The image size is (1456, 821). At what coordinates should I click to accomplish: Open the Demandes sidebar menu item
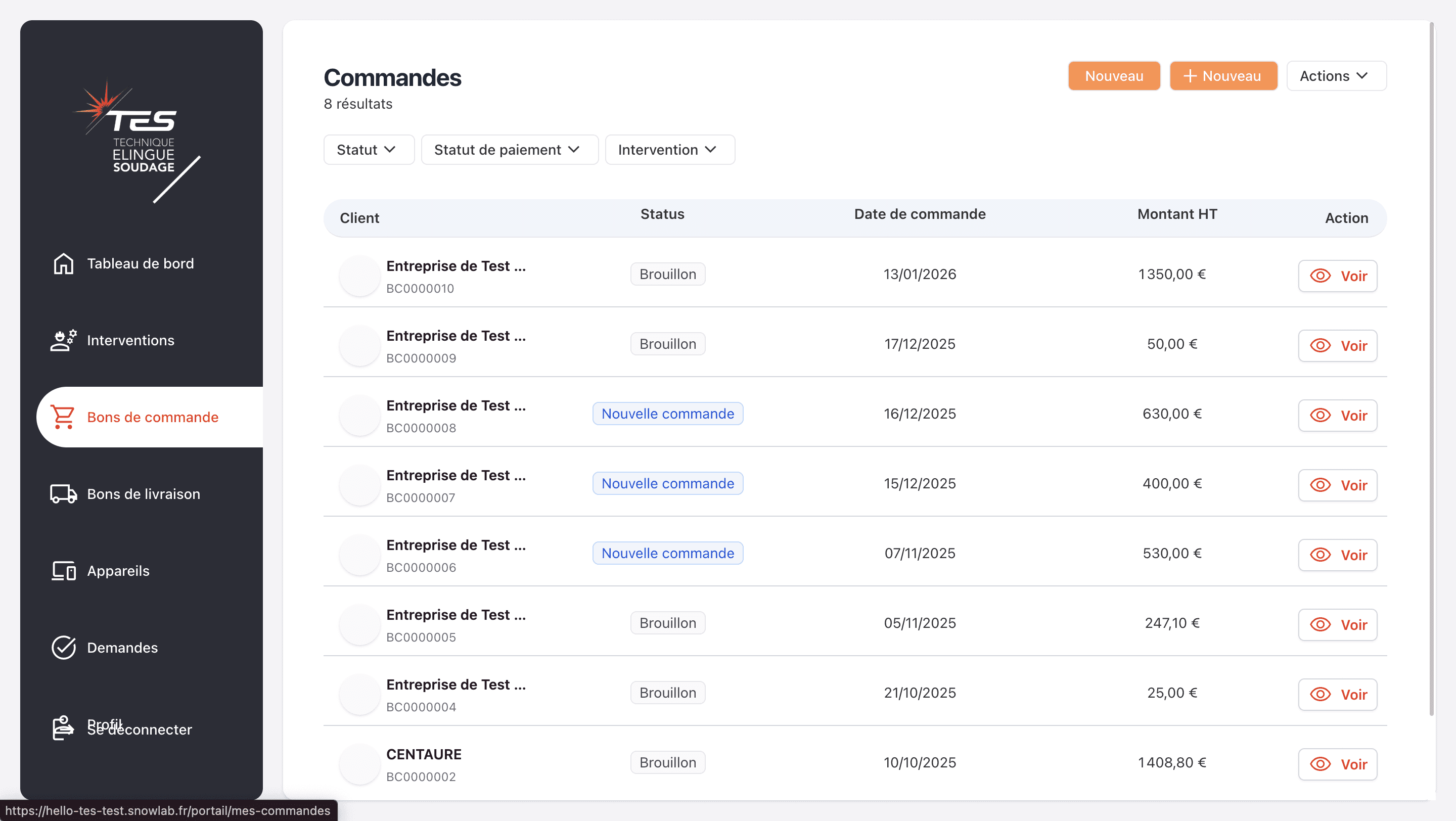122,648
